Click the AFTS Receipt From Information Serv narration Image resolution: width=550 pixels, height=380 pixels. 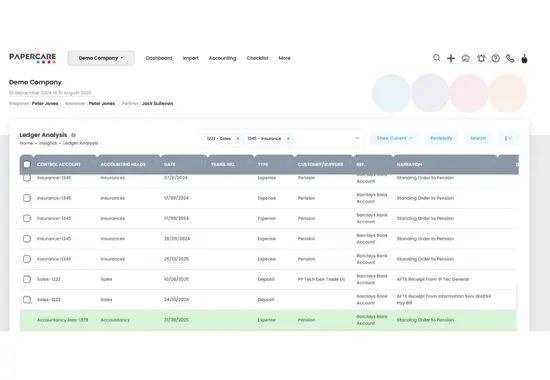tap(444, 299)
